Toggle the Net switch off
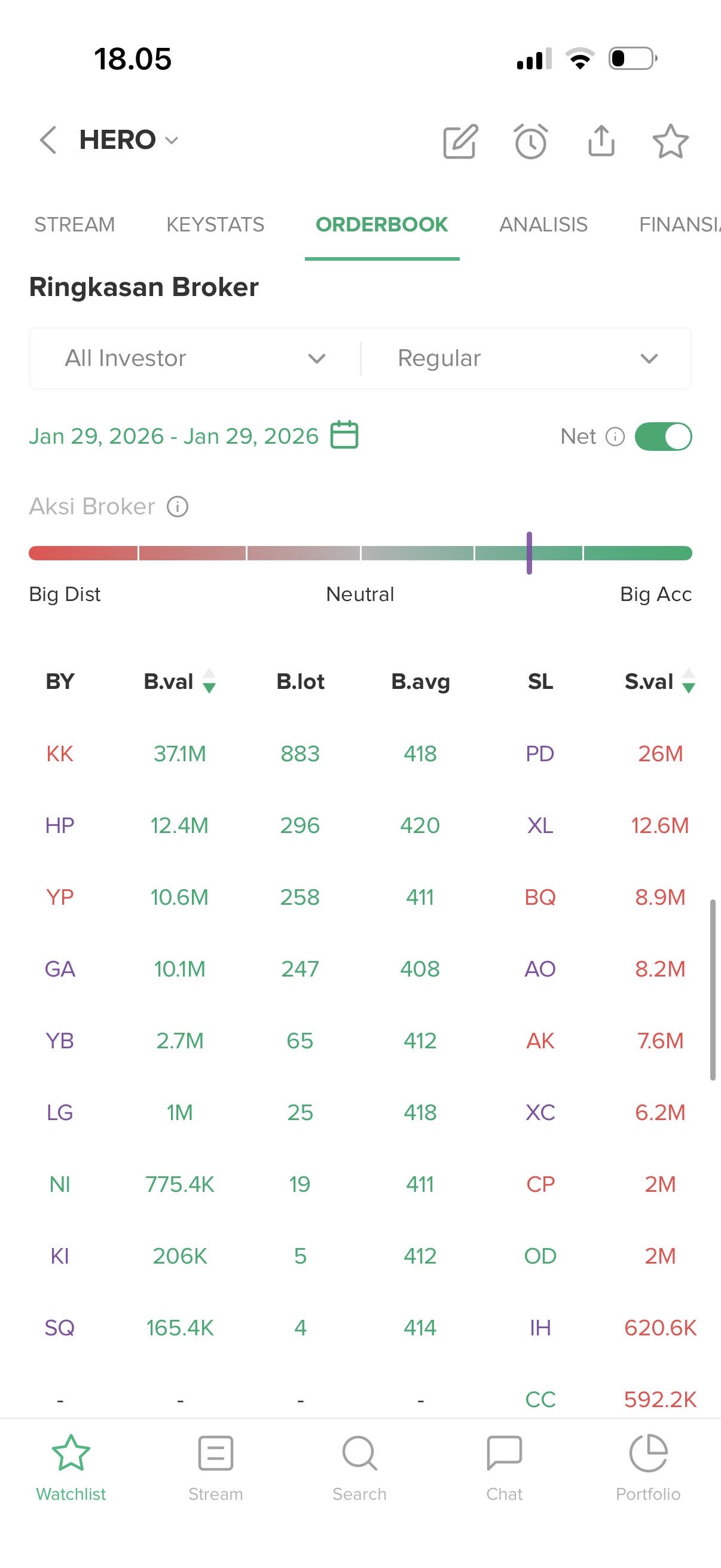This screenshot has height=1568, width=721. 663,437
